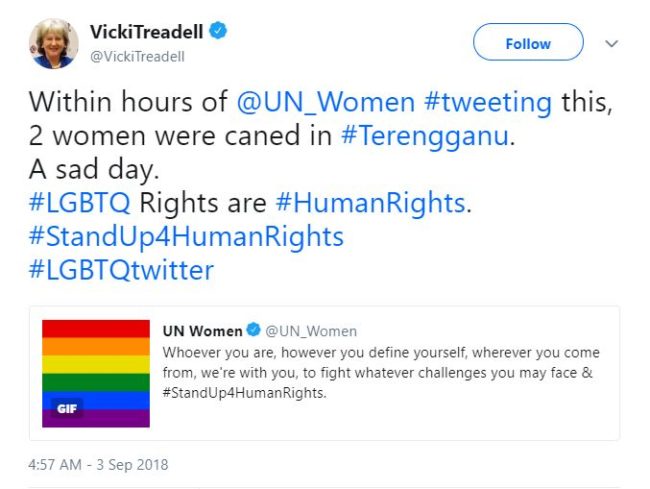
Task: Click the UN Women name in the quoted tweet
Action: coord(202,331)
